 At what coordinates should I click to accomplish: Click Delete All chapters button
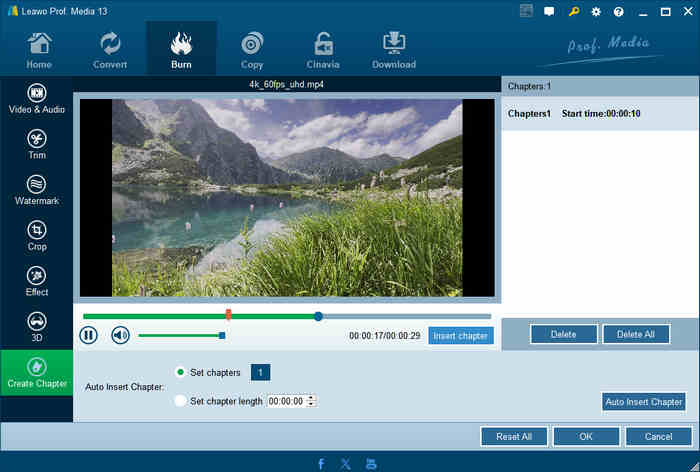coord(636,334)
